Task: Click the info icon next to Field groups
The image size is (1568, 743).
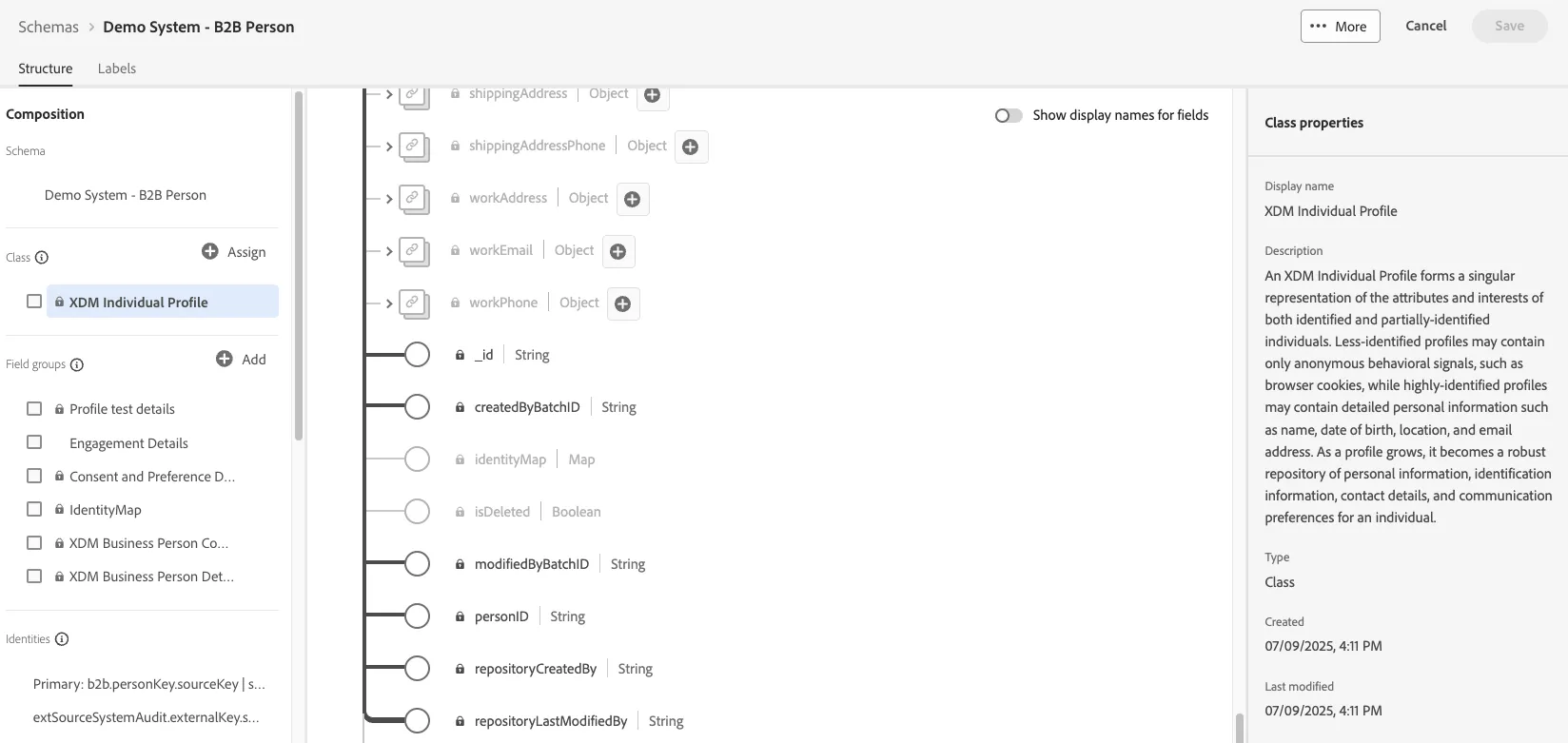Action: pyautogui.click(x=77, y=364)
